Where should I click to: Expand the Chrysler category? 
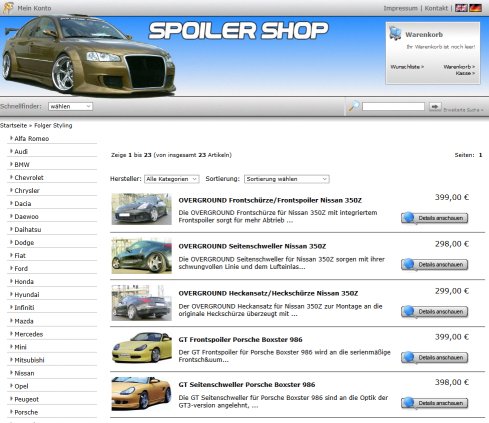coord(27,190)
